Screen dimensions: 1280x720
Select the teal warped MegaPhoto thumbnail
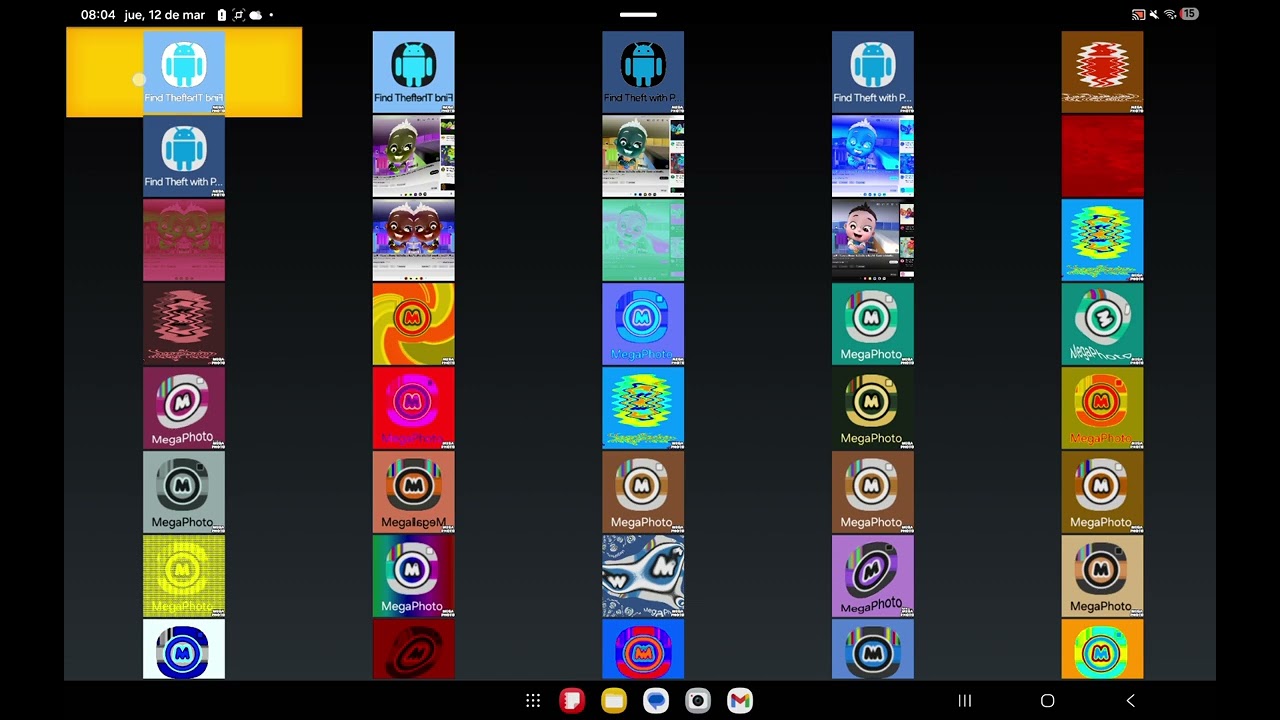coord(1102,324)
